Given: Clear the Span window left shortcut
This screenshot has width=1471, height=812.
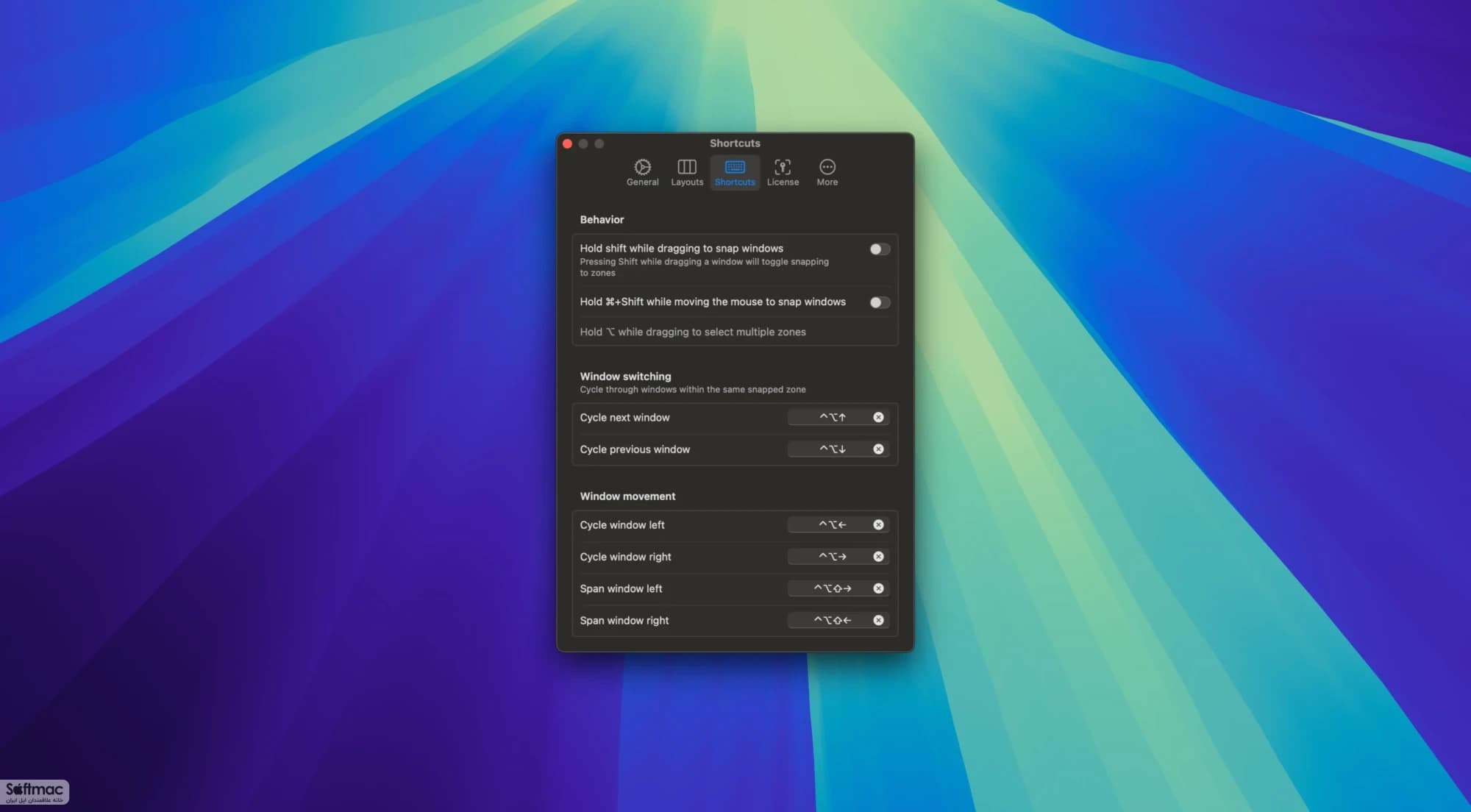Looking at the screenshot, I should tap(878, 588).
